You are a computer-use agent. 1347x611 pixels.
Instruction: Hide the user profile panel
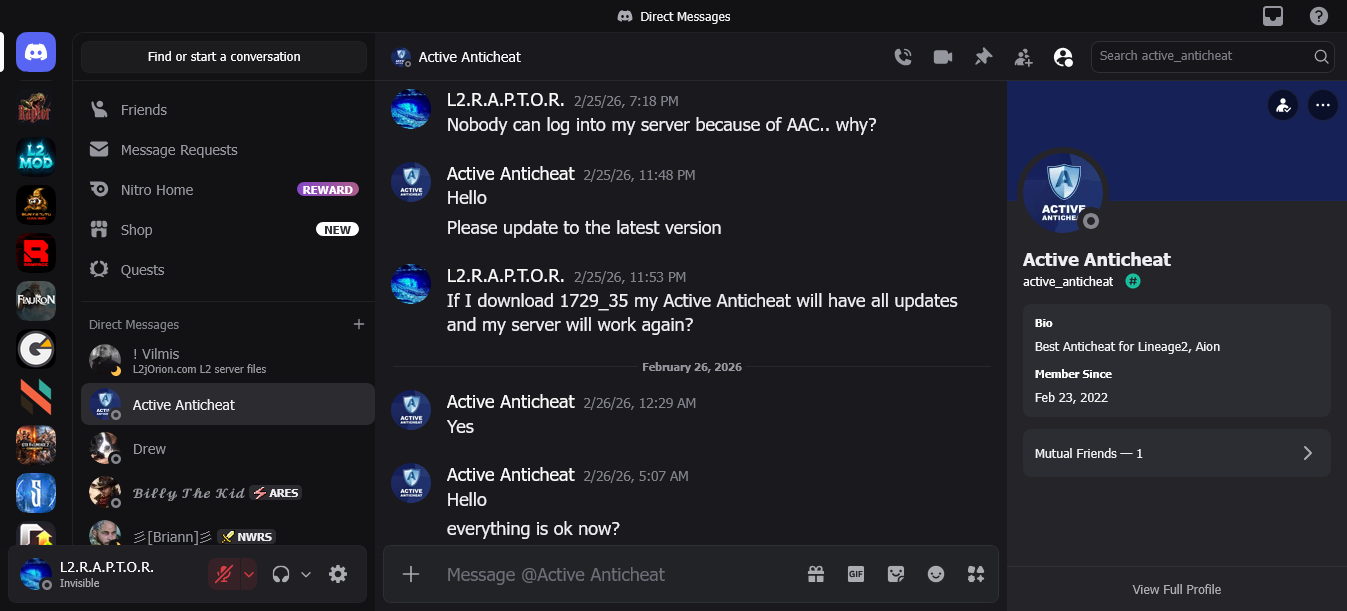pos(1063,57)
